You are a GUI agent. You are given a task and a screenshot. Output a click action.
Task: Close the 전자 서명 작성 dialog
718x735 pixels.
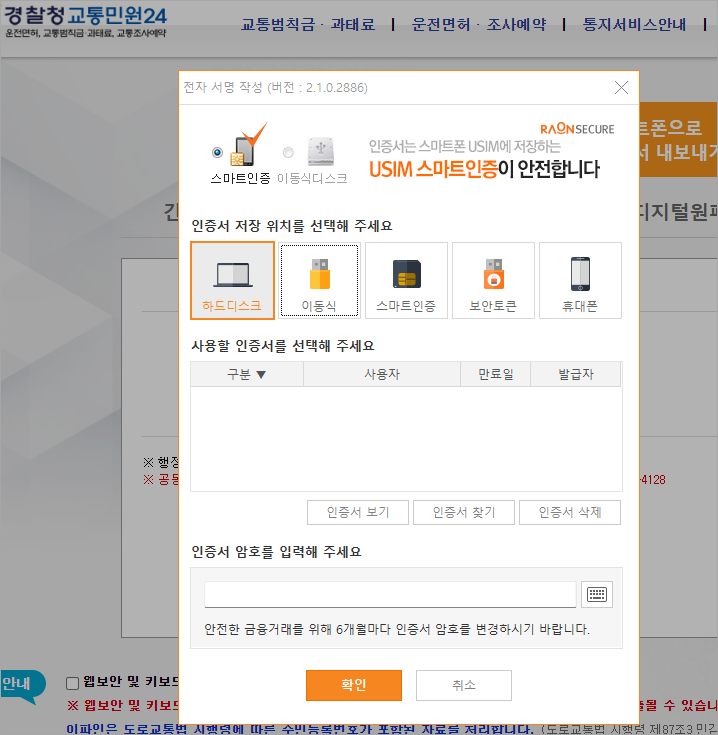pos(621,88)
